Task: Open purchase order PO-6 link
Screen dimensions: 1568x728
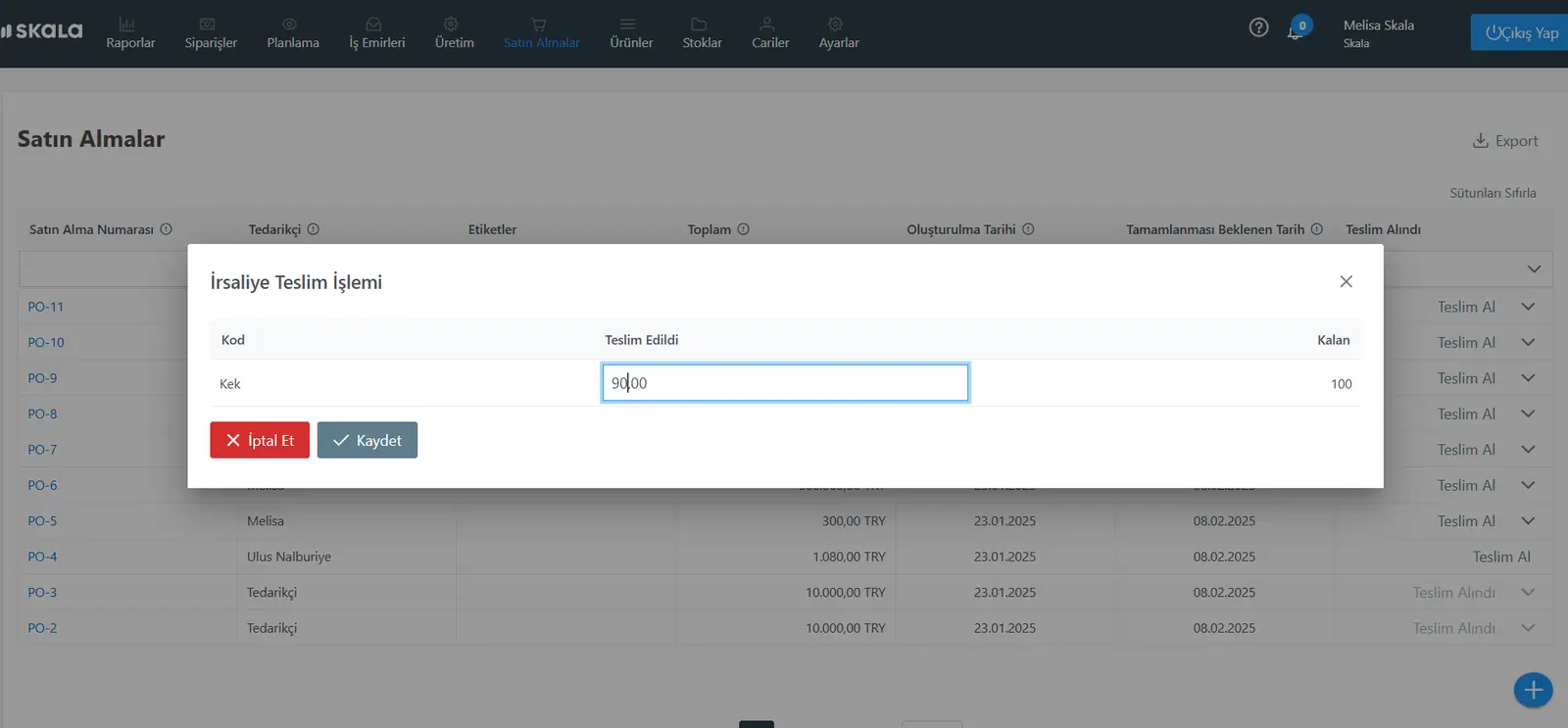Action: (x=42, y=485)
